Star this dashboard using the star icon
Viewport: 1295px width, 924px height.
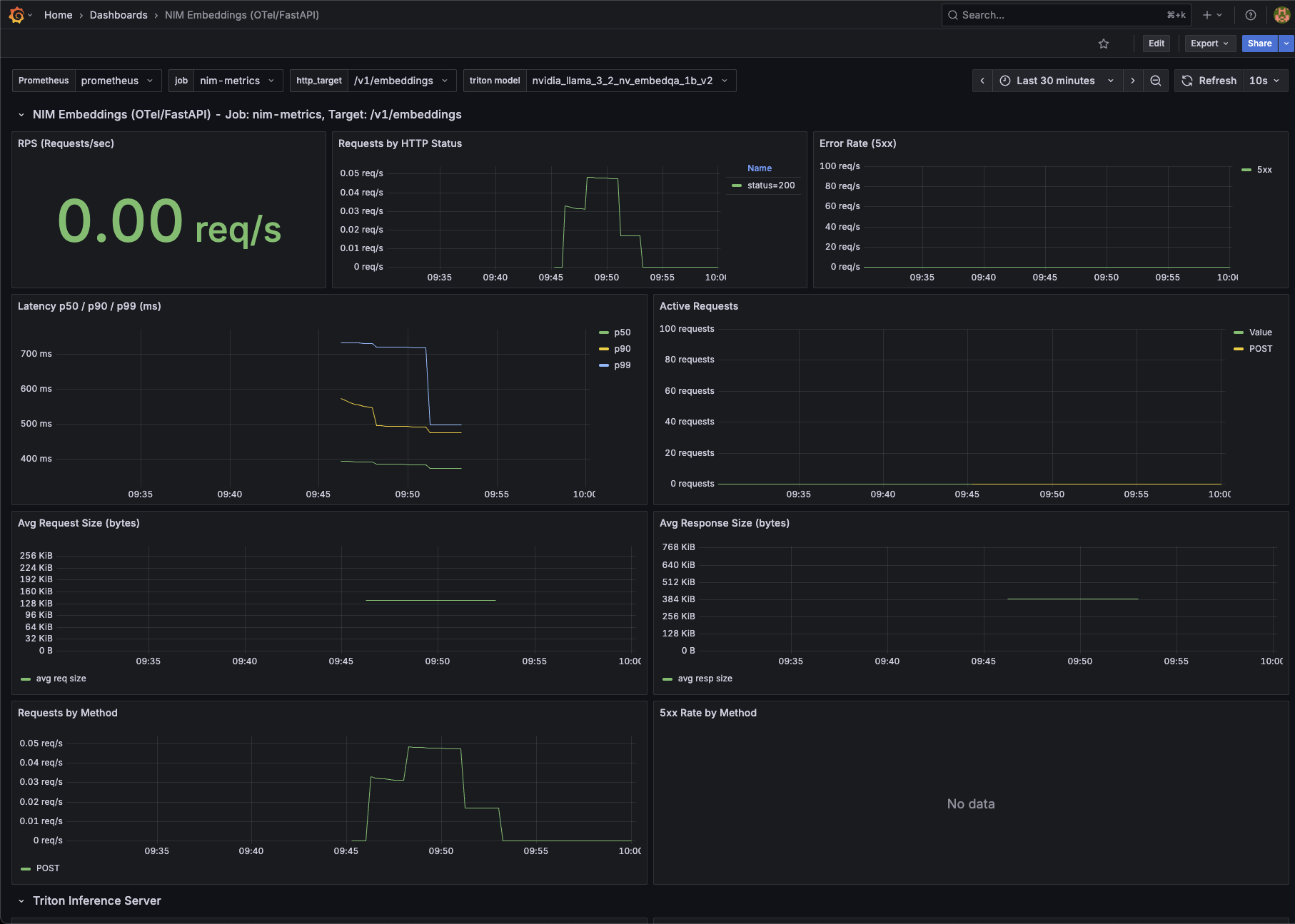[1104, 44]
